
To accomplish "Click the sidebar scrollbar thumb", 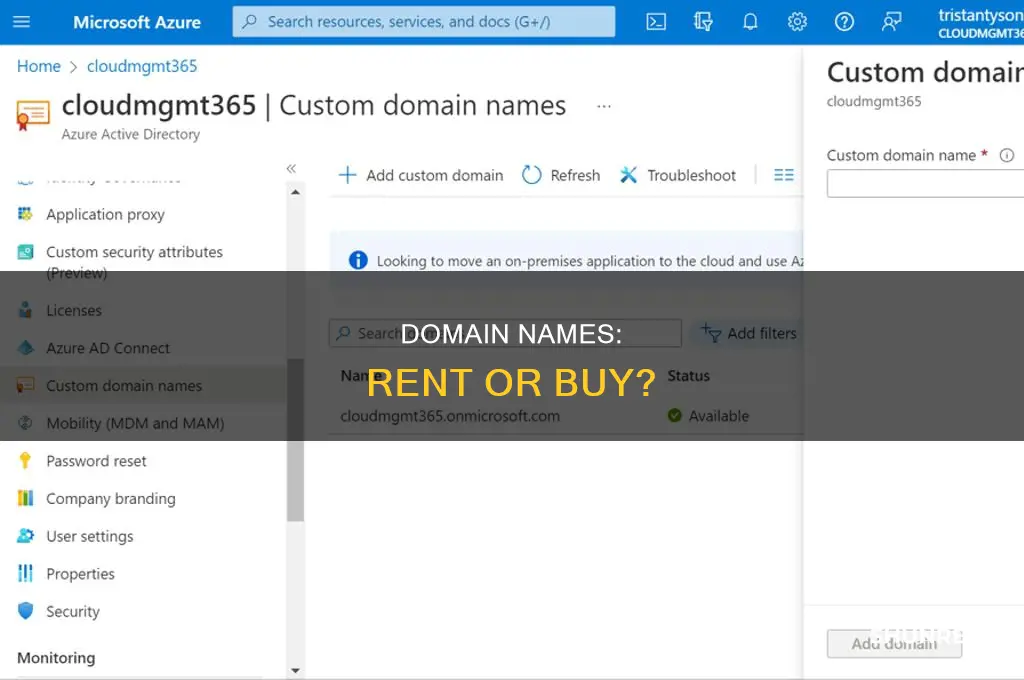I will (x=295, y=440).
